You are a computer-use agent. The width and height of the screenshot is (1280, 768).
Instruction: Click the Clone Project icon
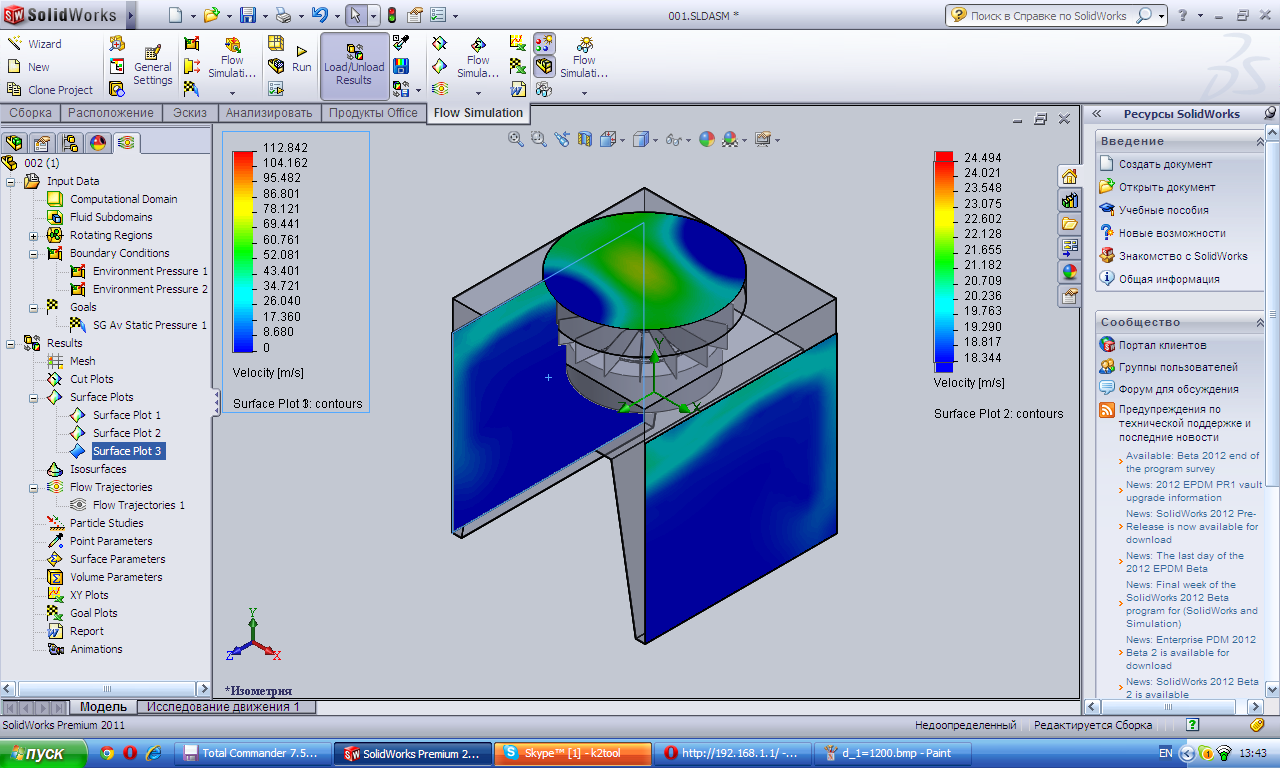[x=50, y=90]
